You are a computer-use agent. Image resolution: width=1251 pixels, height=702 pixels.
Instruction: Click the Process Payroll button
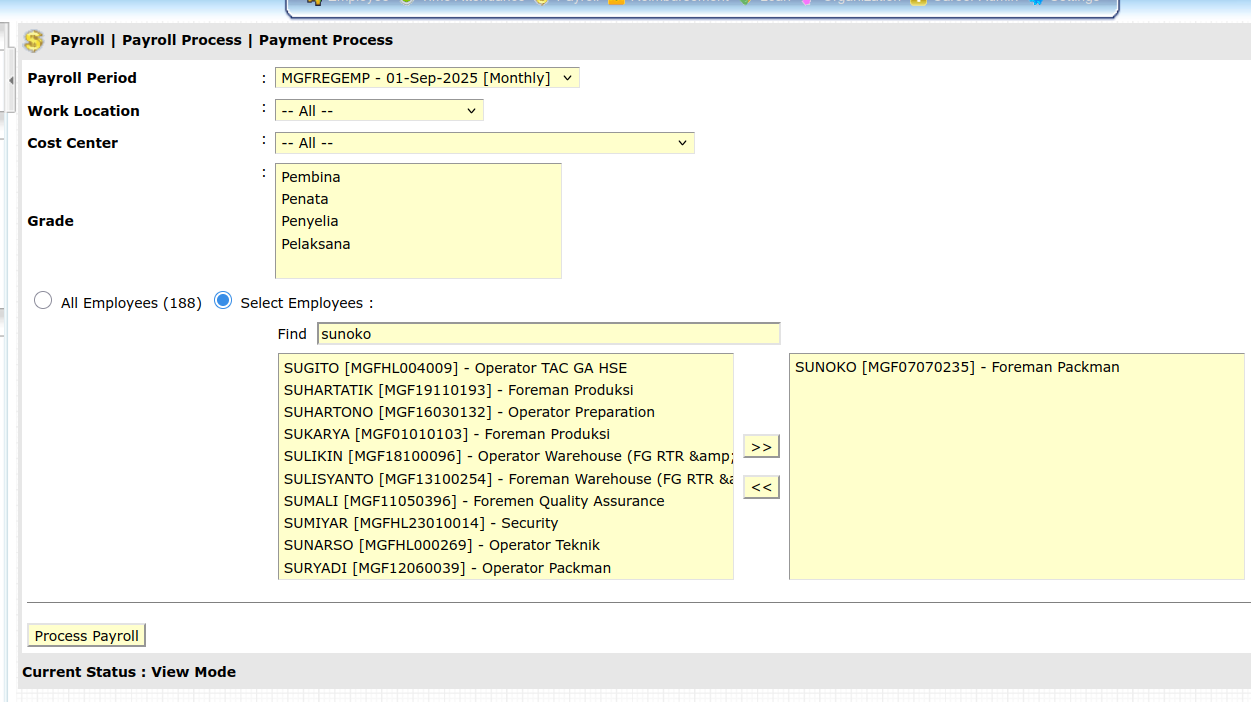(87, 636)
